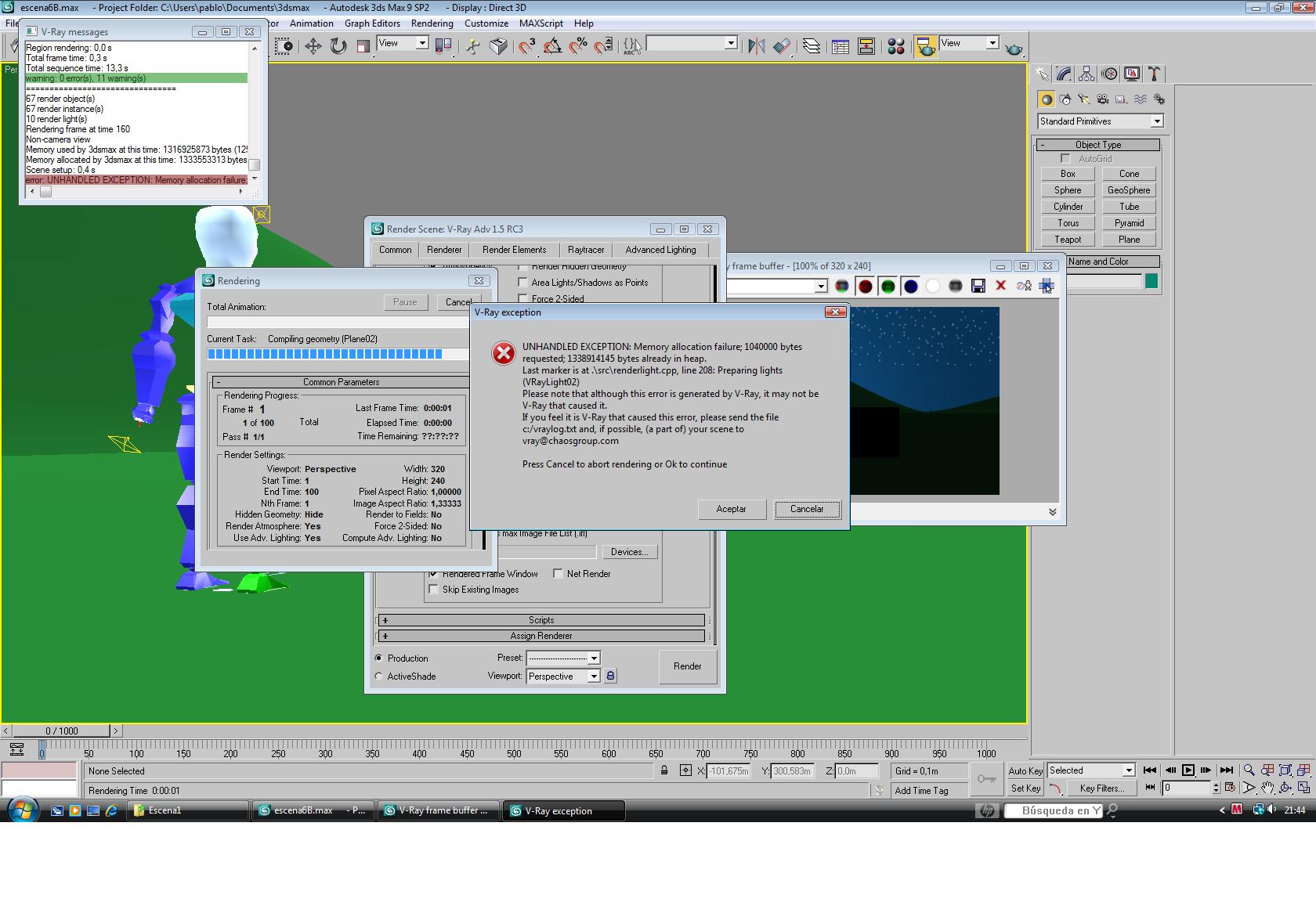Image resolution: width=1316 pixels, height=902 pixels.
Task: Enable Area Lights/Shadows as Points
Action: click(523, 283)
